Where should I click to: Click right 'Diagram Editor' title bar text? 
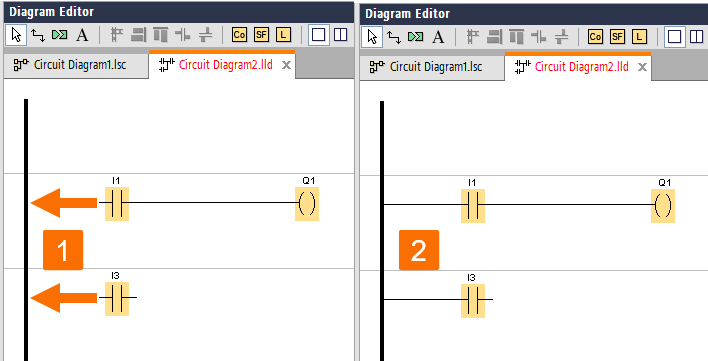[407, 14]
